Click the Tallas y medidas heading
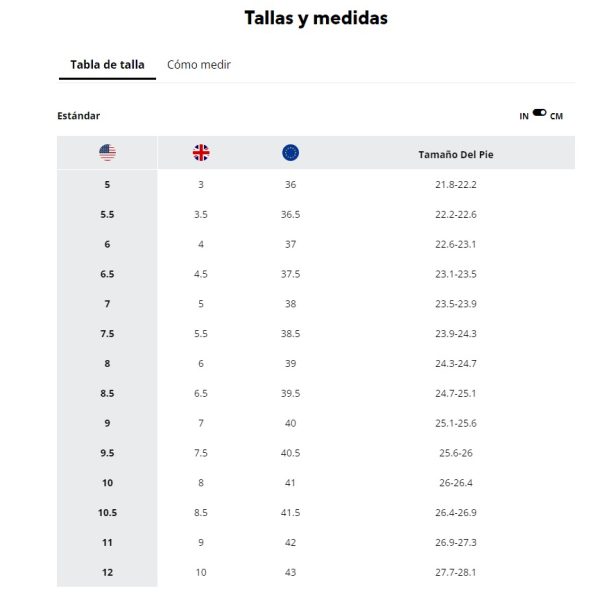Image resolution: width=600 pixels, height=600 pixels. pyautogui.click(x=316, y=18)
